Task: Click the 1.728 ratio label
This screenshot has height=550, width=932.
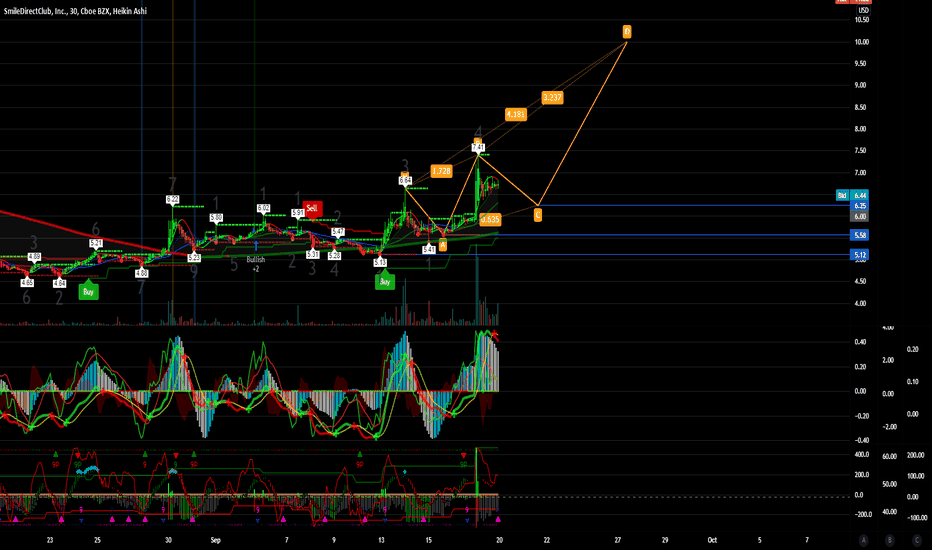Action: click(x=441, y=171)
